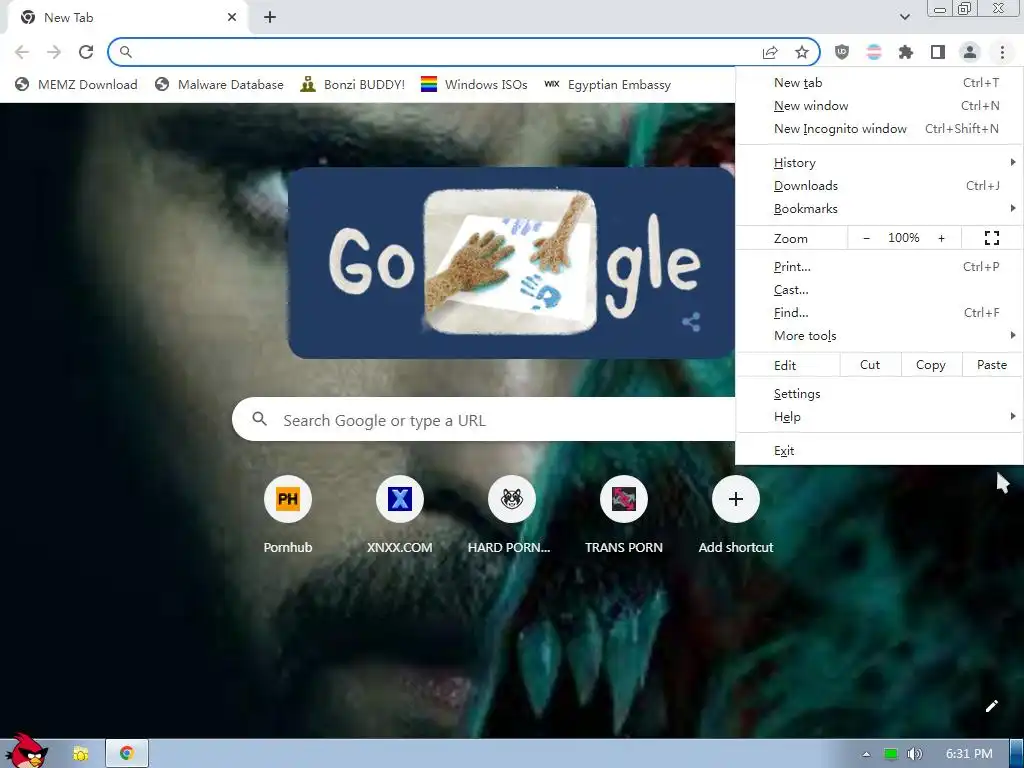Select New window menu entry

tap(880, 106)
